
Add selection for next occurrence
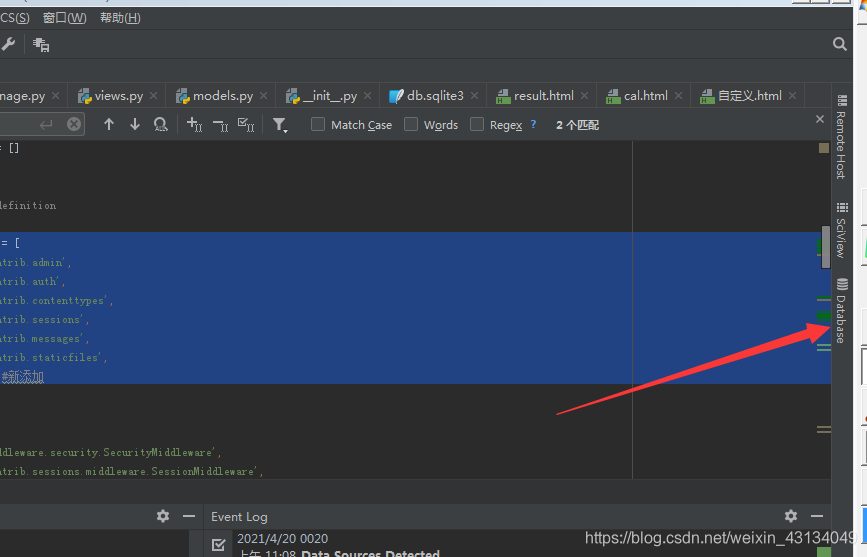[195, 124]
